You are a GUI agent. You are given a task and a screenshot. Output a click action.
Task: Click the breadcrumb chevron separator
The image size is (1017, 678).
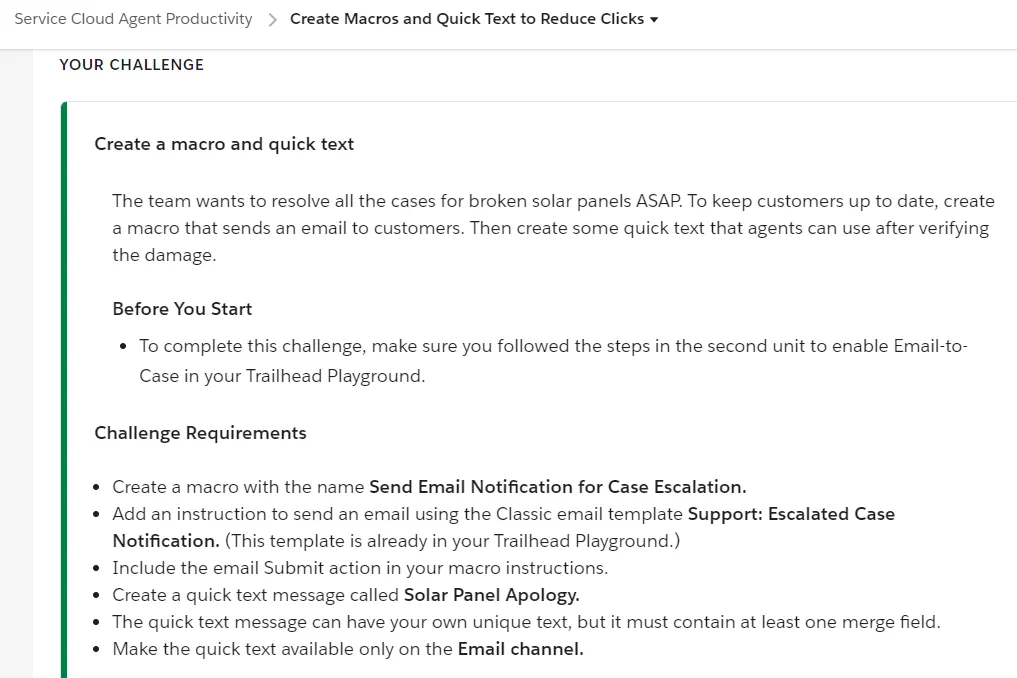(269, 18)
